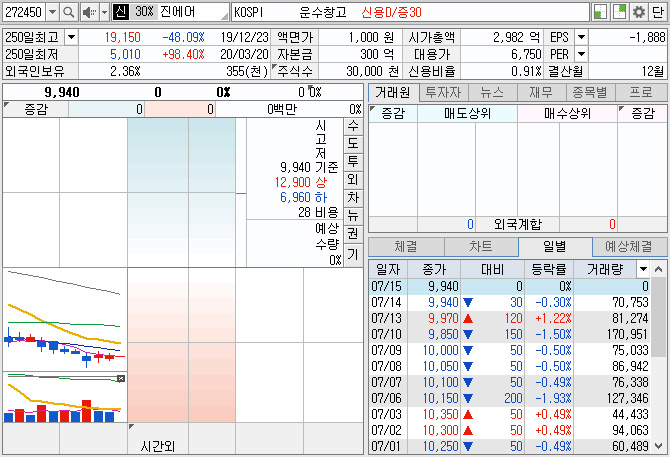This screenshot has width=670, height=457.
Task: Switch to the 재무 tab
Action: click(541, 92)
